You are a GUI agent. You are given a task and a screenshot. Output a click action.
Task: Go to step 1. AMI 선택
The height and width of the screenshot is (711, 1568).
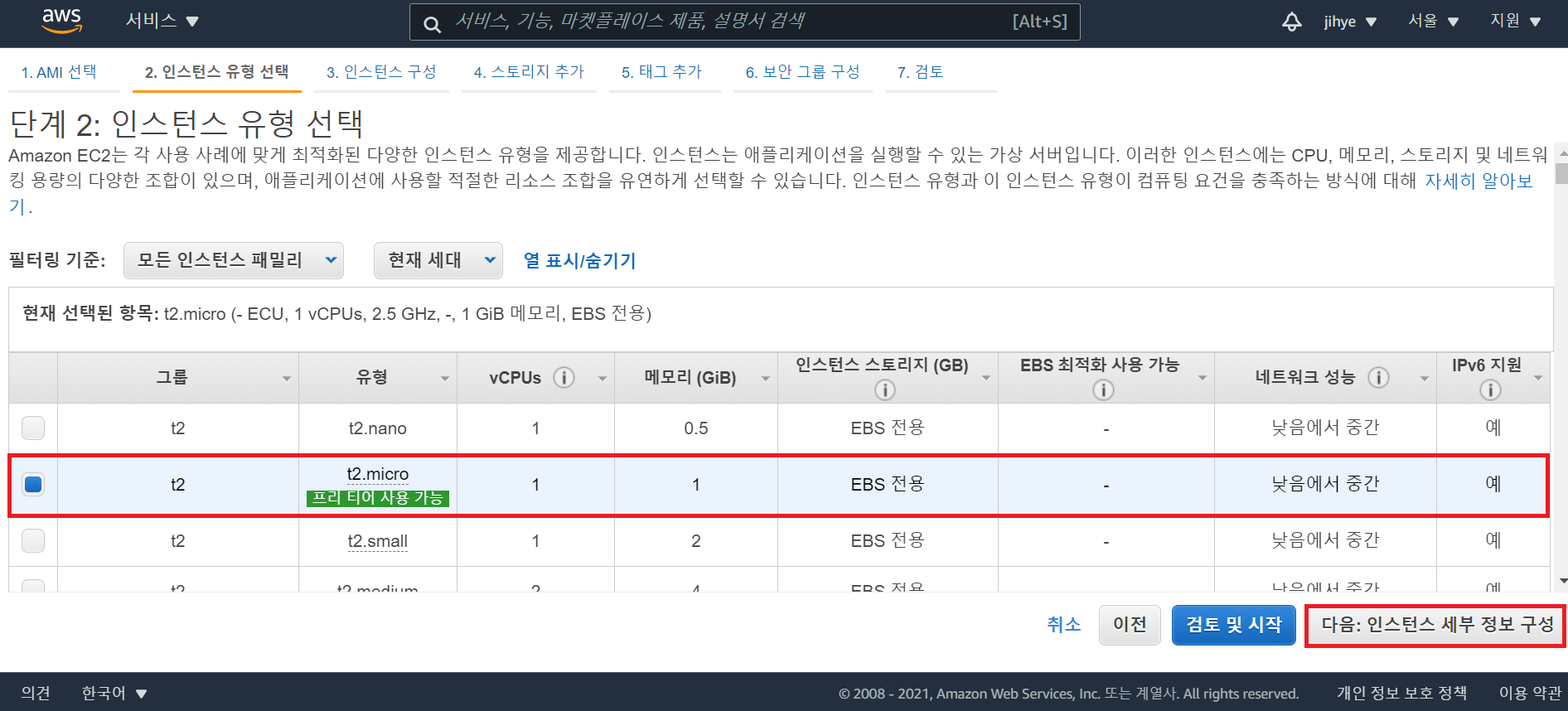click(59, 72)
